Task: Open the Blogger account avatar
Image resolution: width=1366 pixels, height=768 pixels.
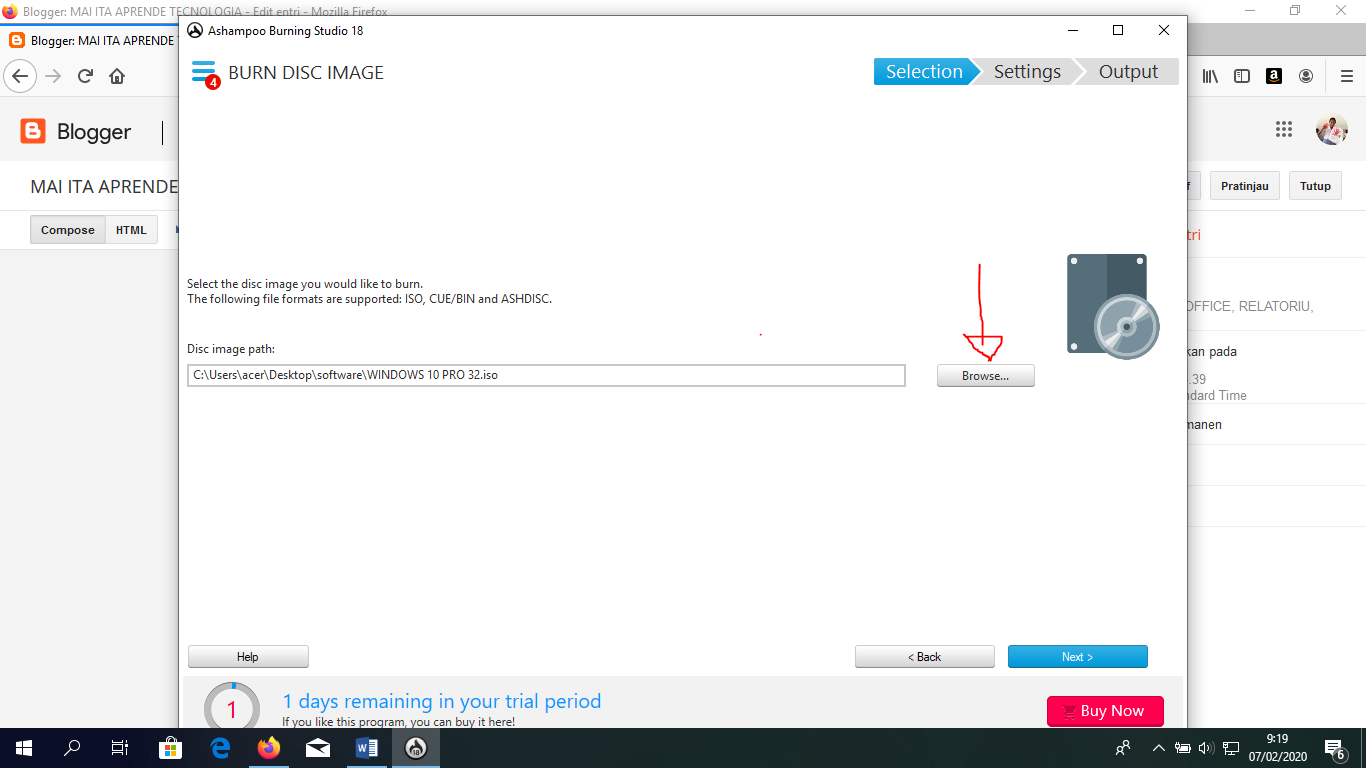Action: click(x=1331, y=129)
